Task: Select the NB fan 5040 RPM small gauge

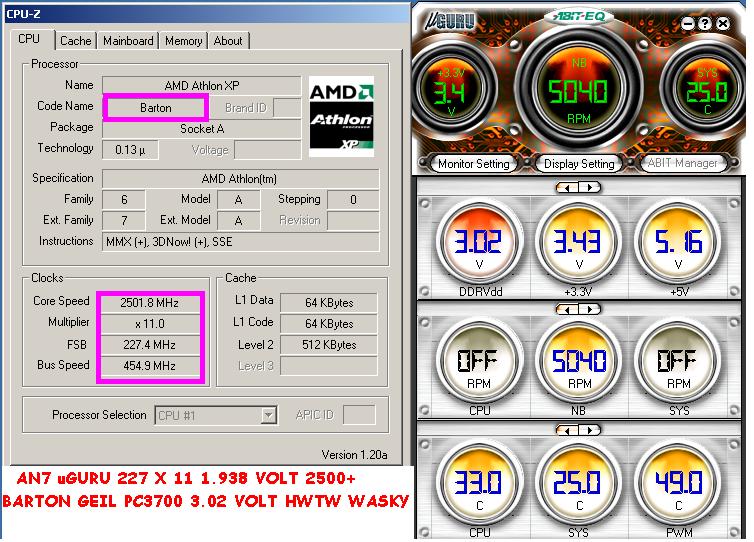Action: coord(579,360)
